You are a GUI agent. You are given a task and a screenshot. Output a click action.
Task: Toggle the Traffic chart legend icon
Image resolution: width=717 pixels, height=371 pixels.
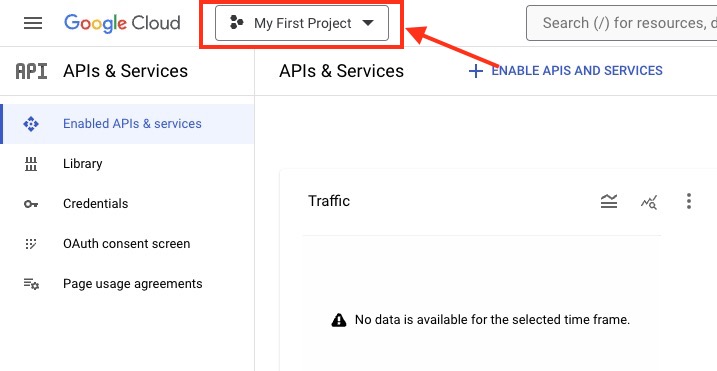[x=609, y=201]
